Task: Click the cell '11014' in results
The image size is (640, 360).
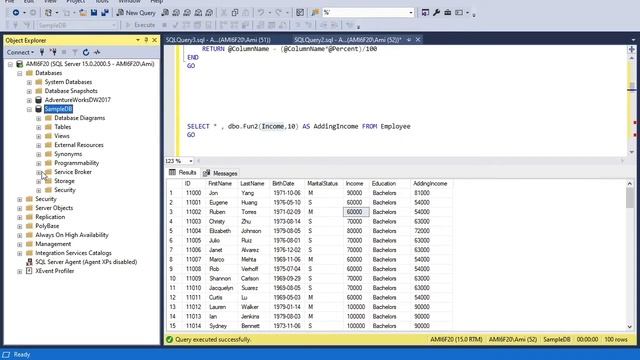Action: (x=193, y=326)
